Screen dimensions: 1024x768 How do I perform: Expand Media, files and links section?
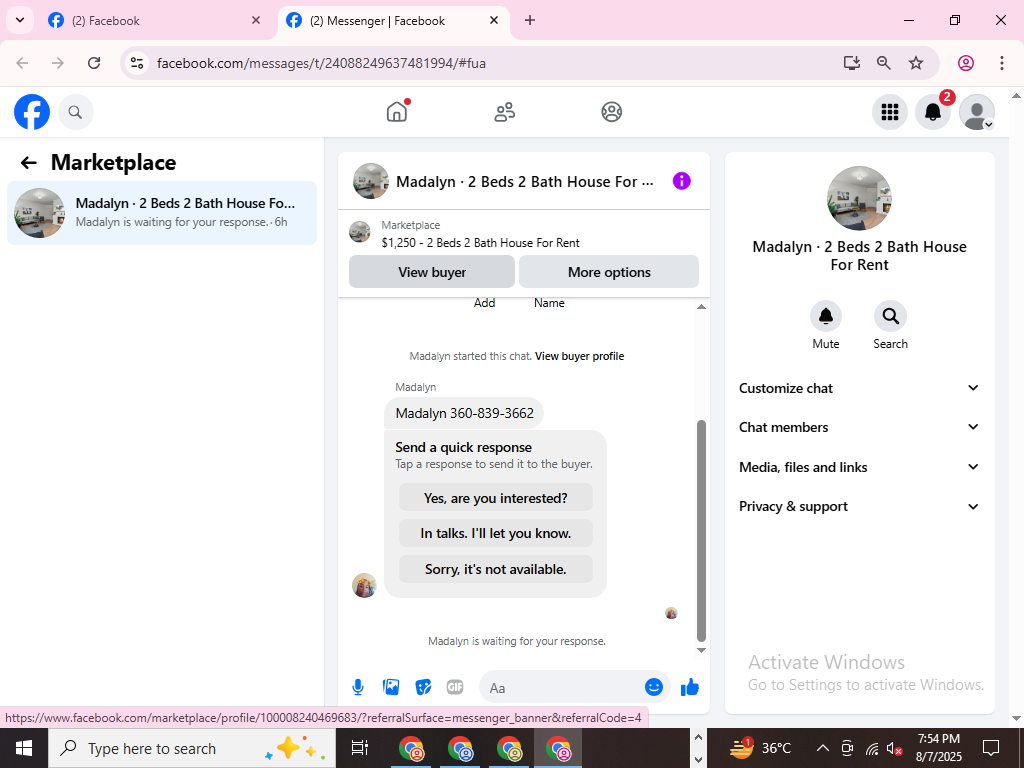click(859, 467)
